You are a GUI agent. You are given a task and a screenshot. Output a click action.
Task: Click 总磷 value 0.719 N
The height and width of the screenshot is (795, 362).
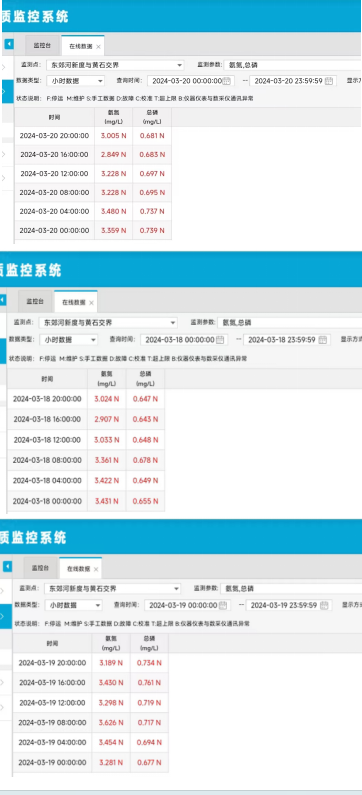tap(149, 703)
